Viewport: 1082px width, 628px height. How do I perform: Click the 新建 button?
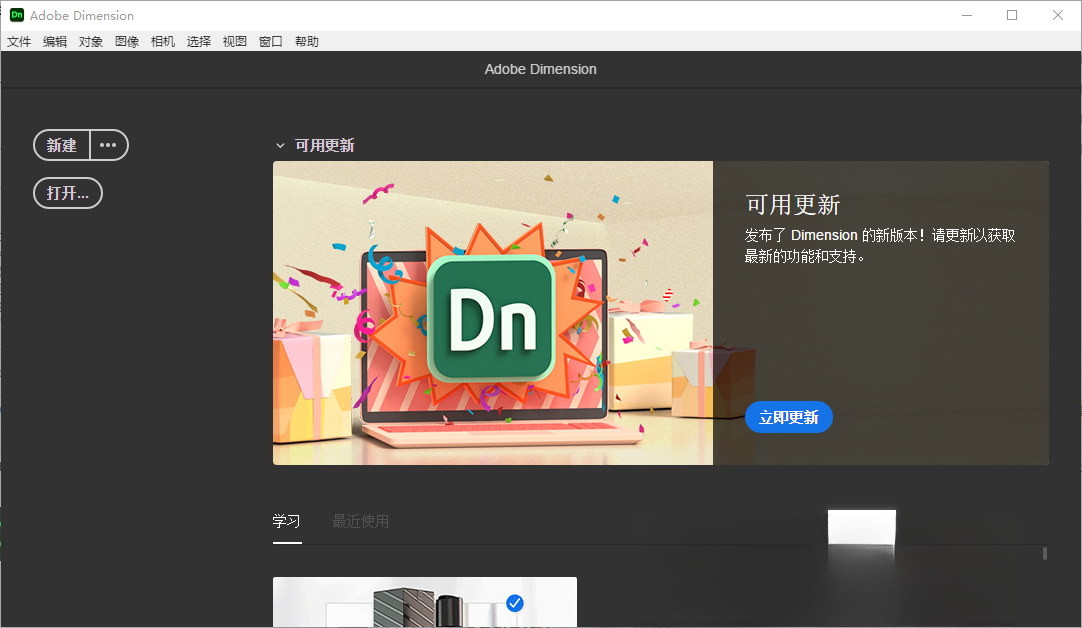pyautogui.click(x=61, y=145)
